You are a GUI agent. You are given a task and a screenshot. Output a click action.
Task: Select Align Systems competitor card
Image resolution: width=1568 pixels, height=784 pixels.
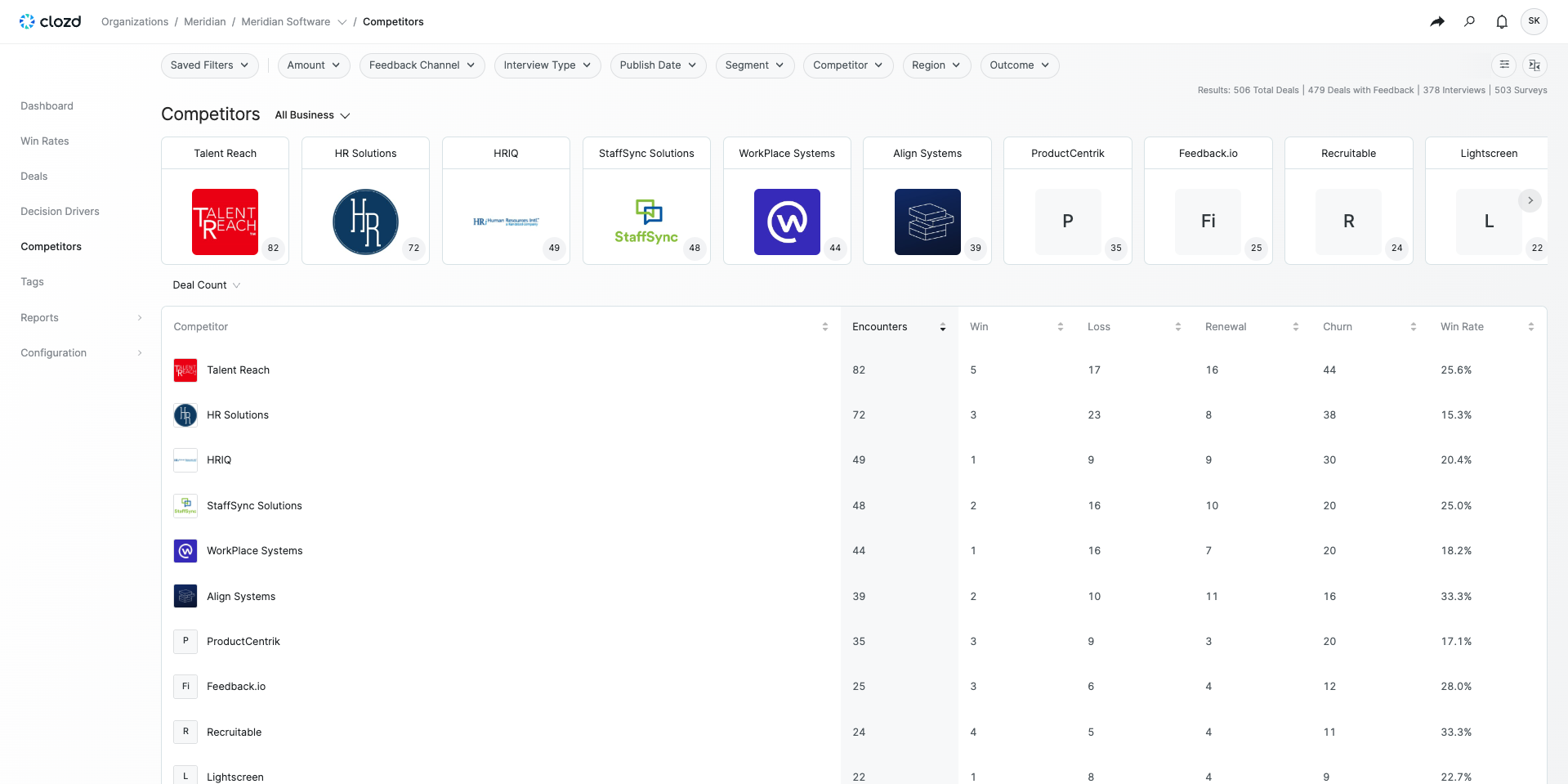927,201
